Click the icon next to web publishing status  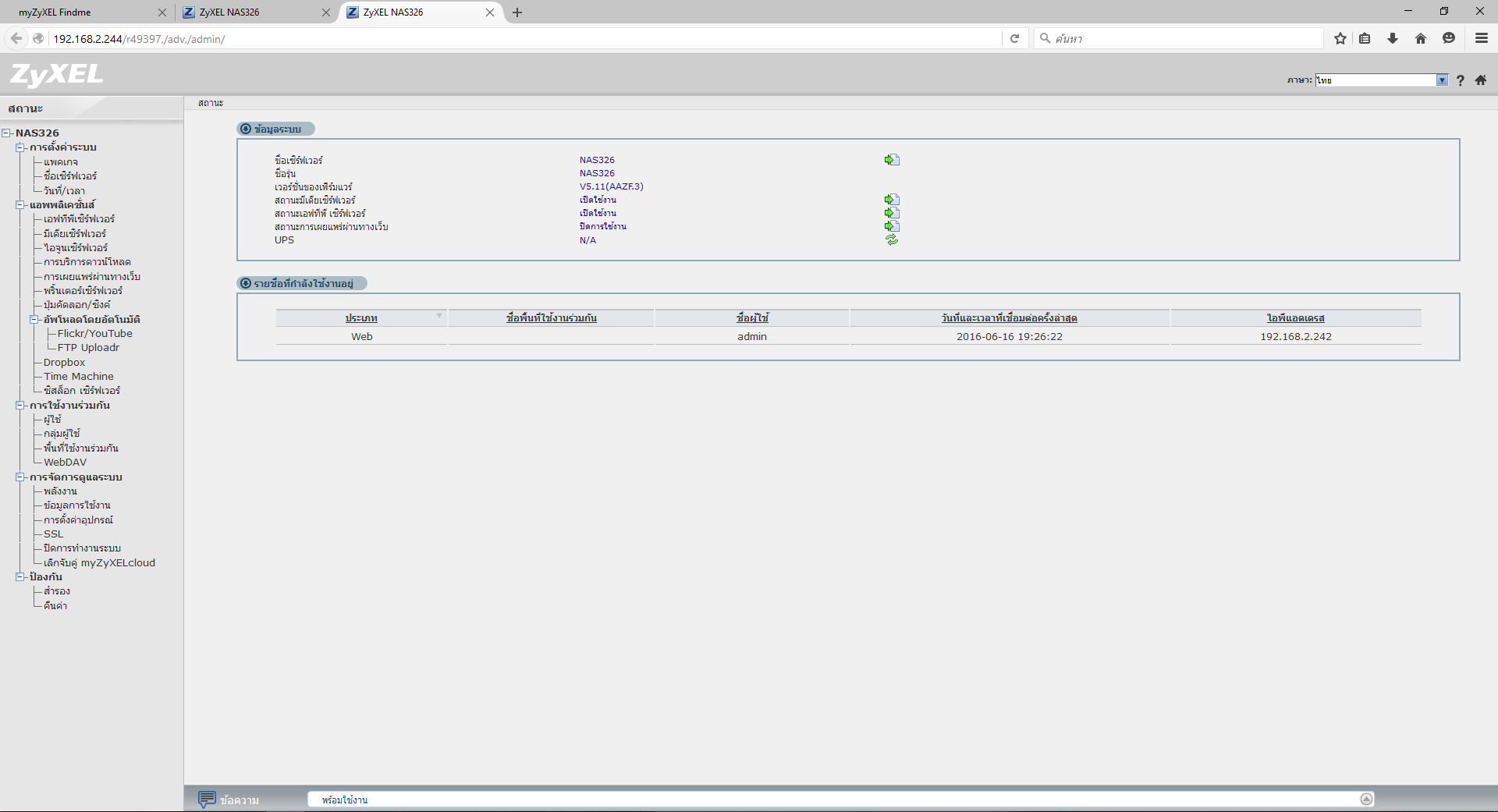(x=892, y=226)
